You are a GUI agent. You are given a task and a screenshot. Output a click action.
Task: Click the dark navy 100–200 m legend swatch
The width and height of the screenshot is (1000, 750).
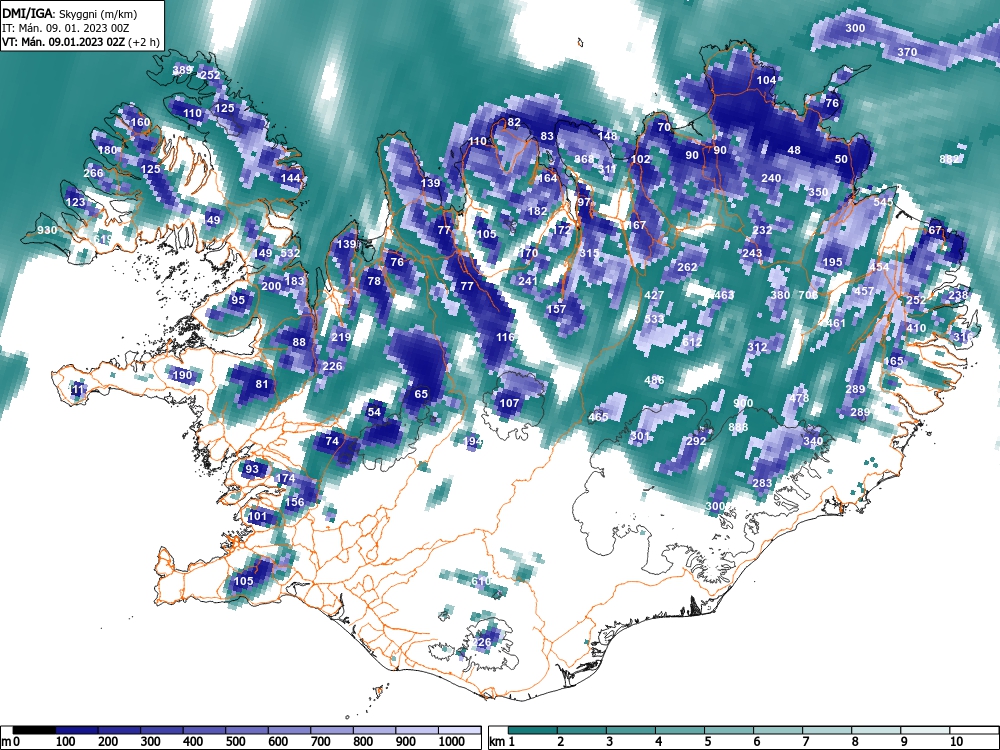pyautogui.click(x=77, y=730)
